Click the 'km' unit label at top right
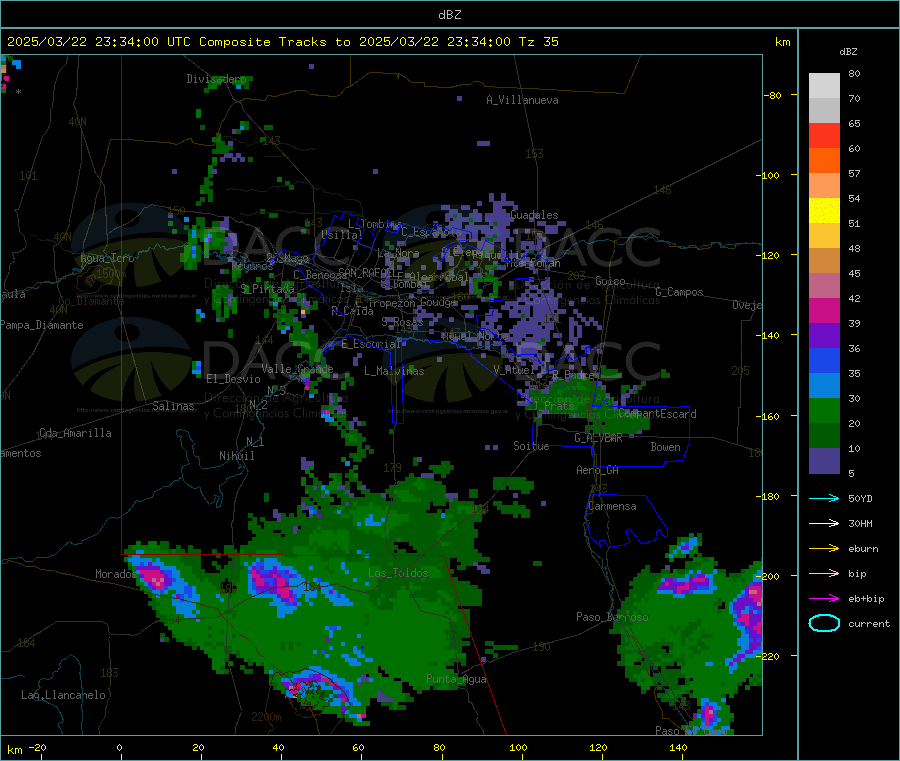The height and width of the screenshot is (761, 900). 783,42
